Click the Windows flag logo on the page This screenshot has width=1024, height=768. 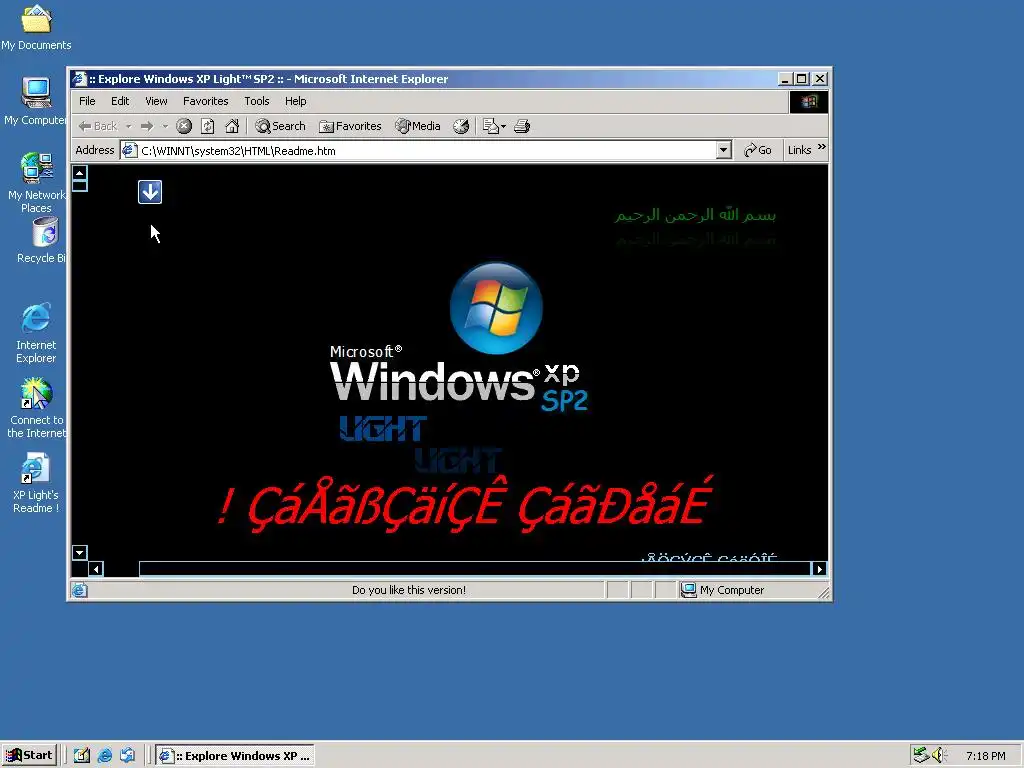point(496,308)
